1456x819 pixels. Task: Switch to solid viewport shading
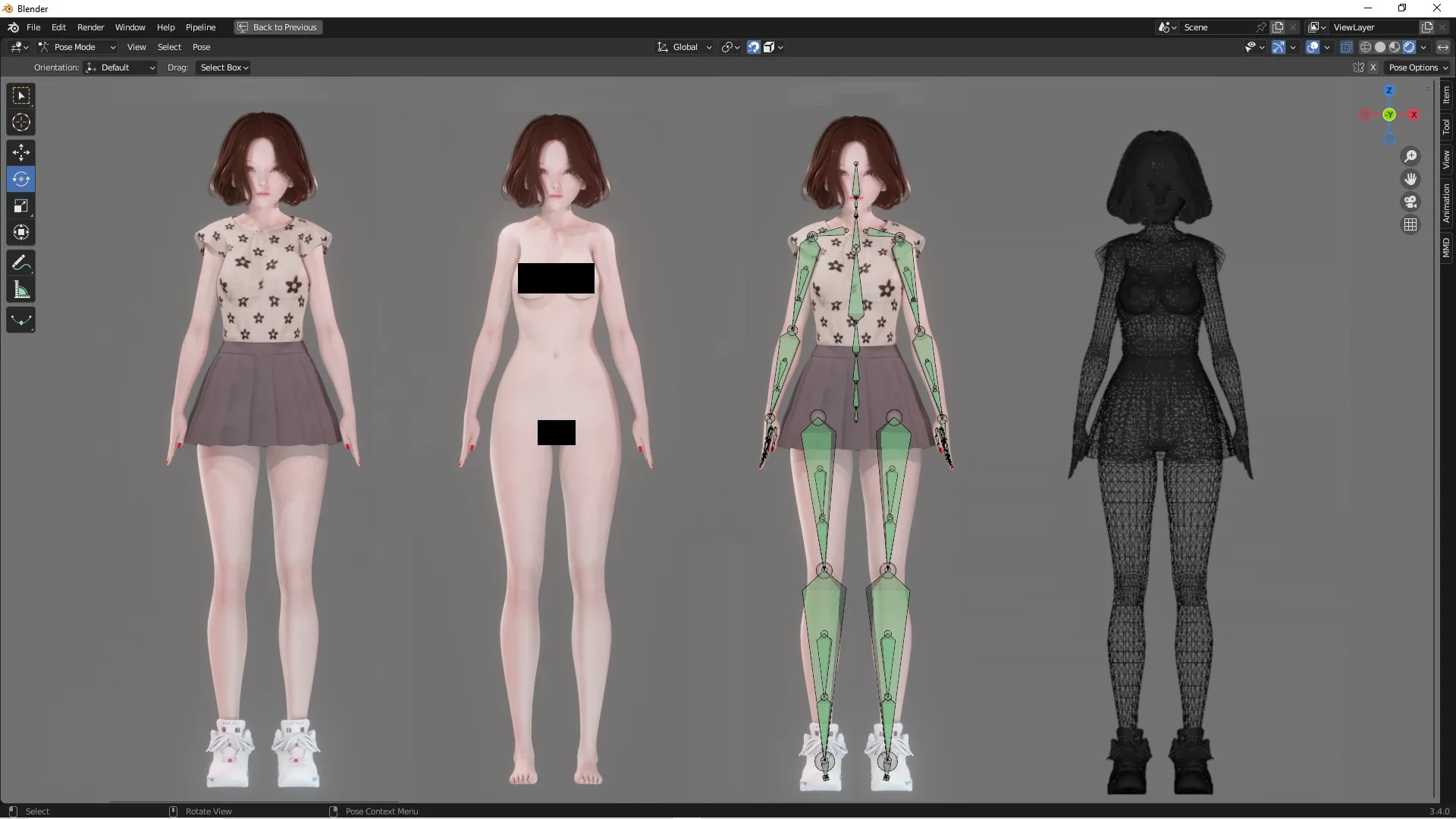tap(1380, 47)
